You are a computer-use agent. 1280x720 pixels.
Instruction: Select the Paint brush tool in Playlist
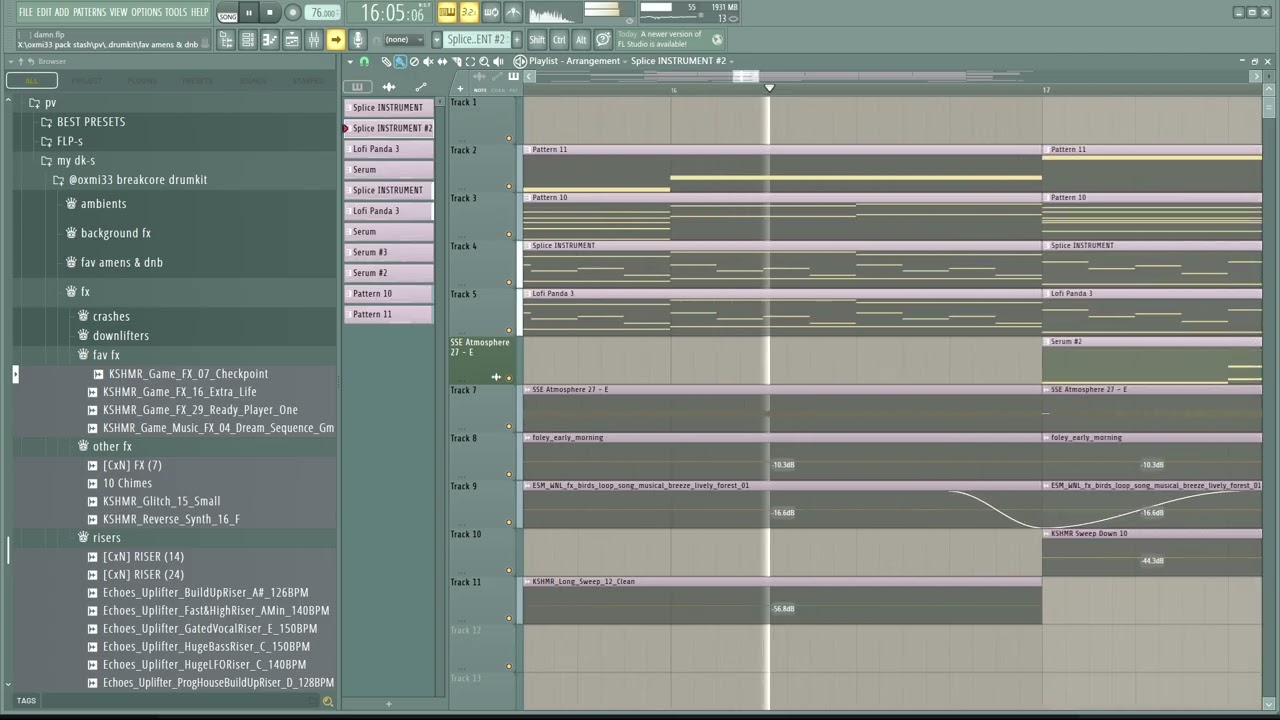click(400, 61)
